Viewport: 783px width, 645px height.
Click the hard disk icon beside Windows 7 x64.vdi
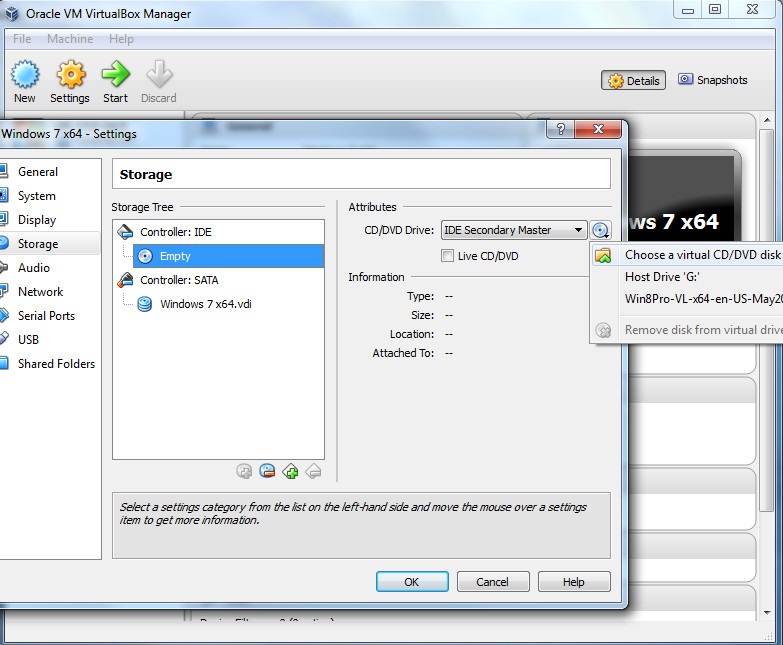(x=145, y=304)
